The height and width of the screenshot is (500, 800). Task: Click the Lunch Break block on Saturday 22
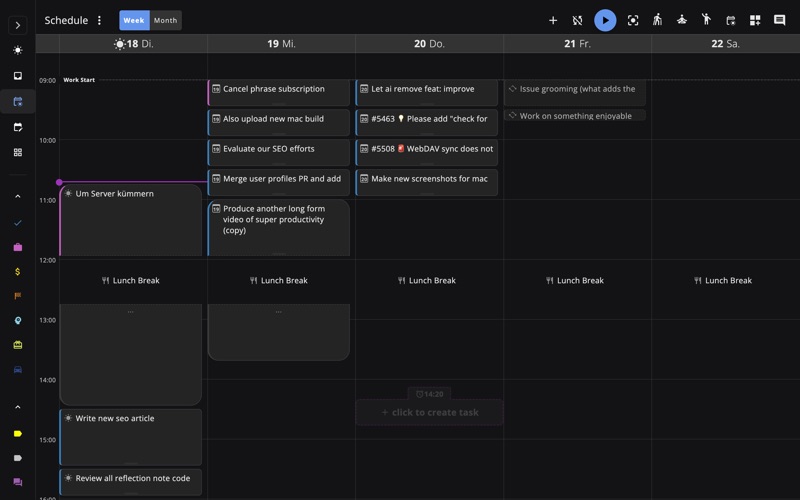pos(723,280)
